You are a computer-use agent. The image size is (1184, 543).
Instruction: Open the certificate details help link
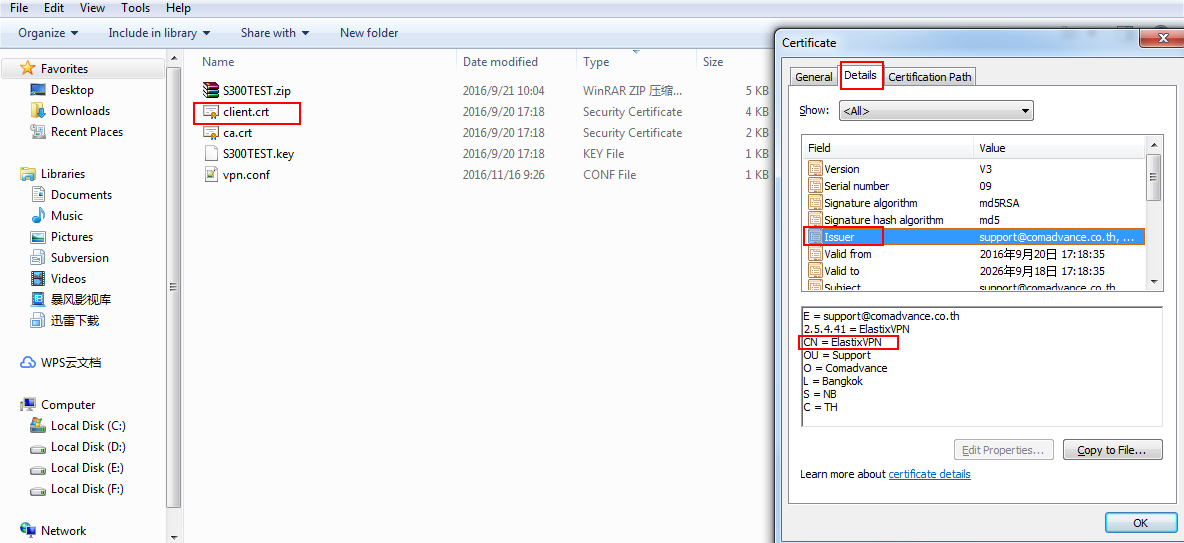tap(930, 474)
